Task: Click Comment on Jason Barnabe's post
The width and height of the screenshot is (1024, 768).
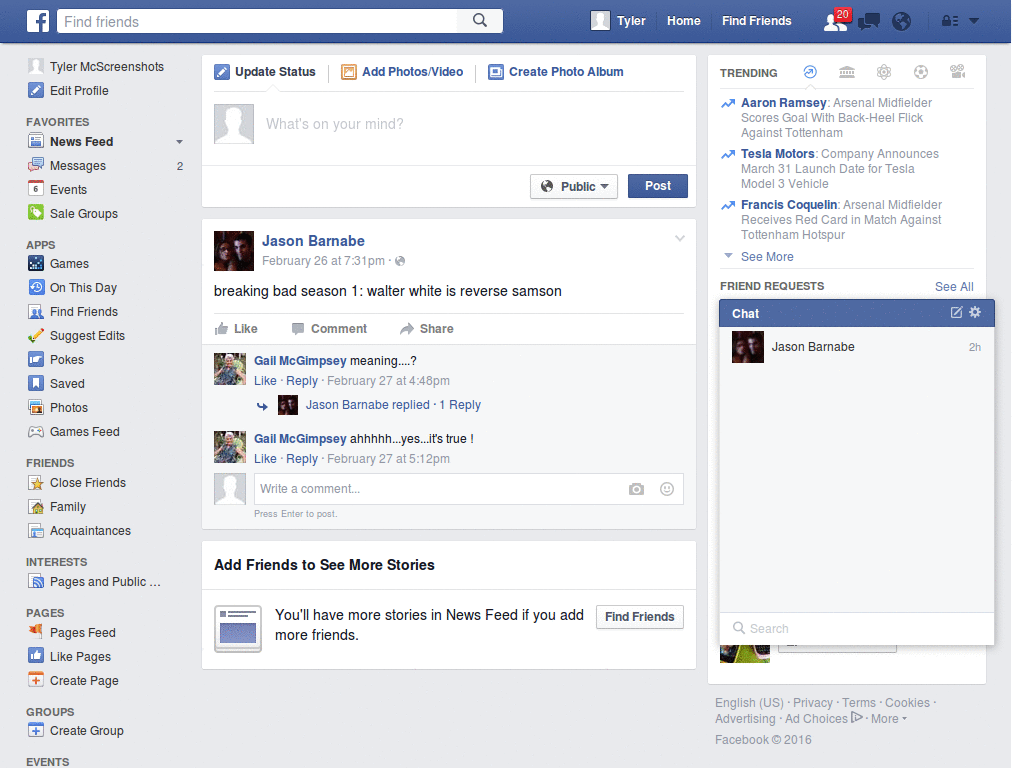Action: pos(330,328)
